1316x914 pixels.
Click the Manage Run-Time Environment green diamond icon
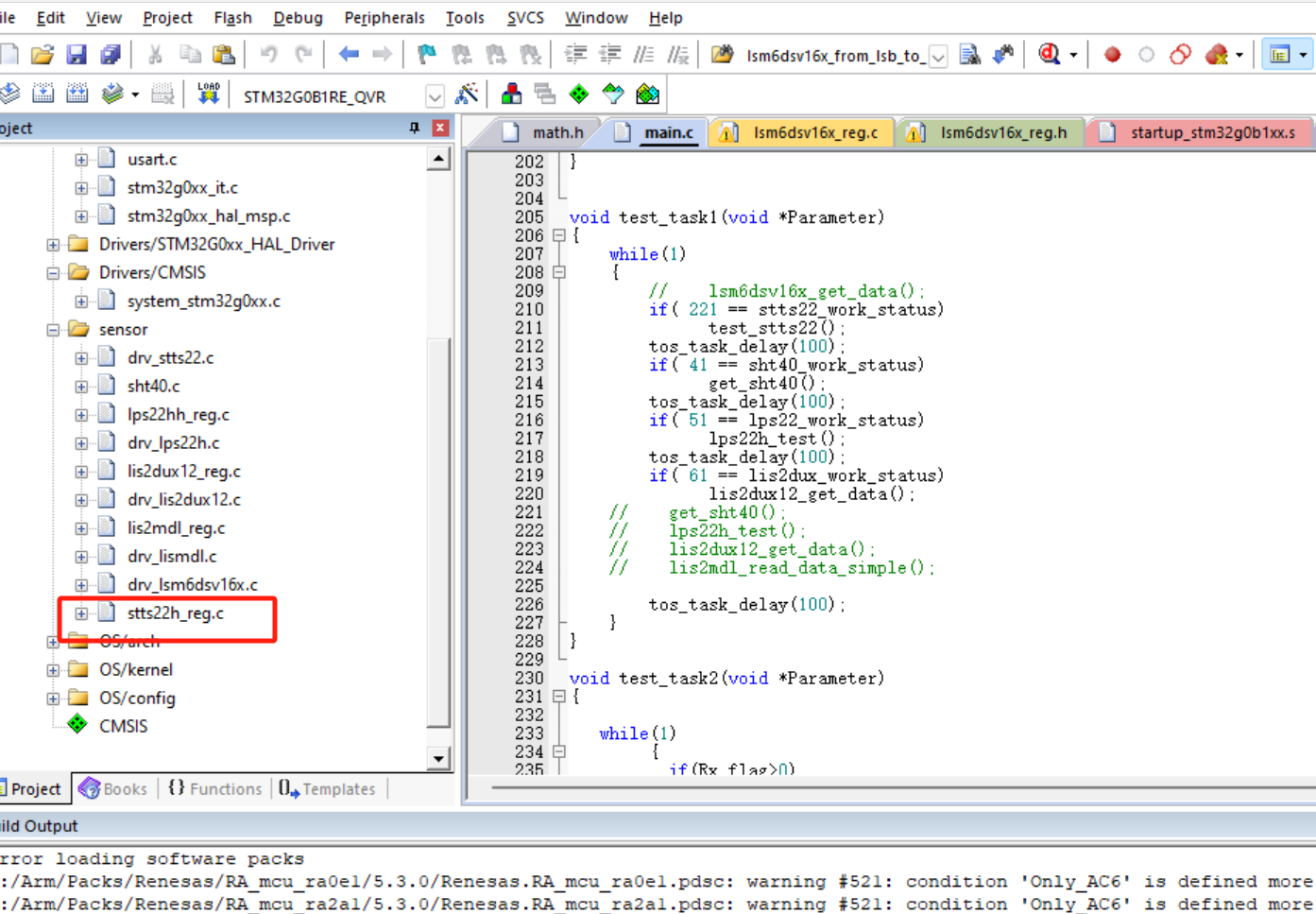tap(579, 94)
